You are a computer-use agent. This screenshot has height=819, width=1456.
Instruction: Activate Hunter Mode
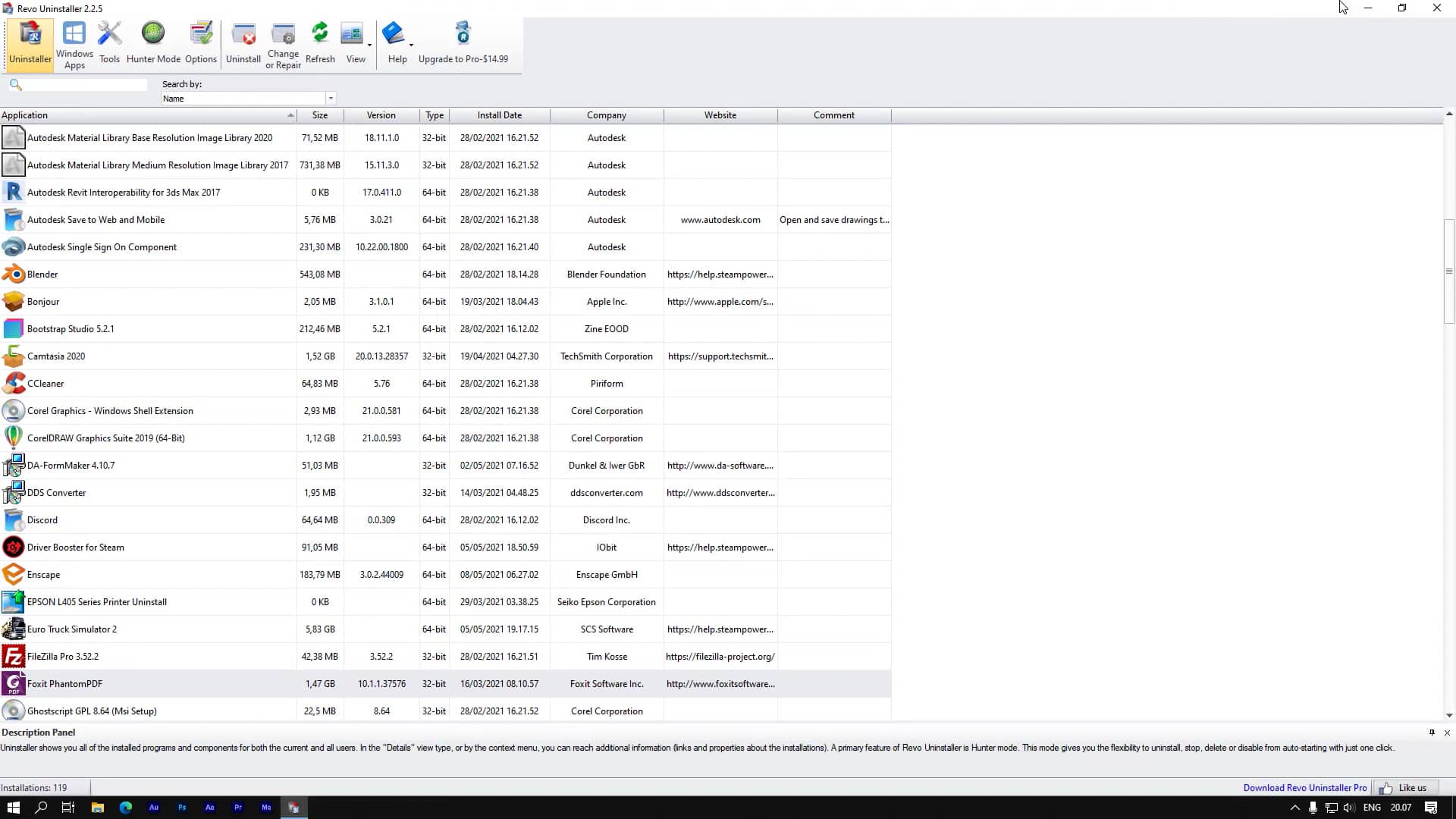click(x=153, y=43)
